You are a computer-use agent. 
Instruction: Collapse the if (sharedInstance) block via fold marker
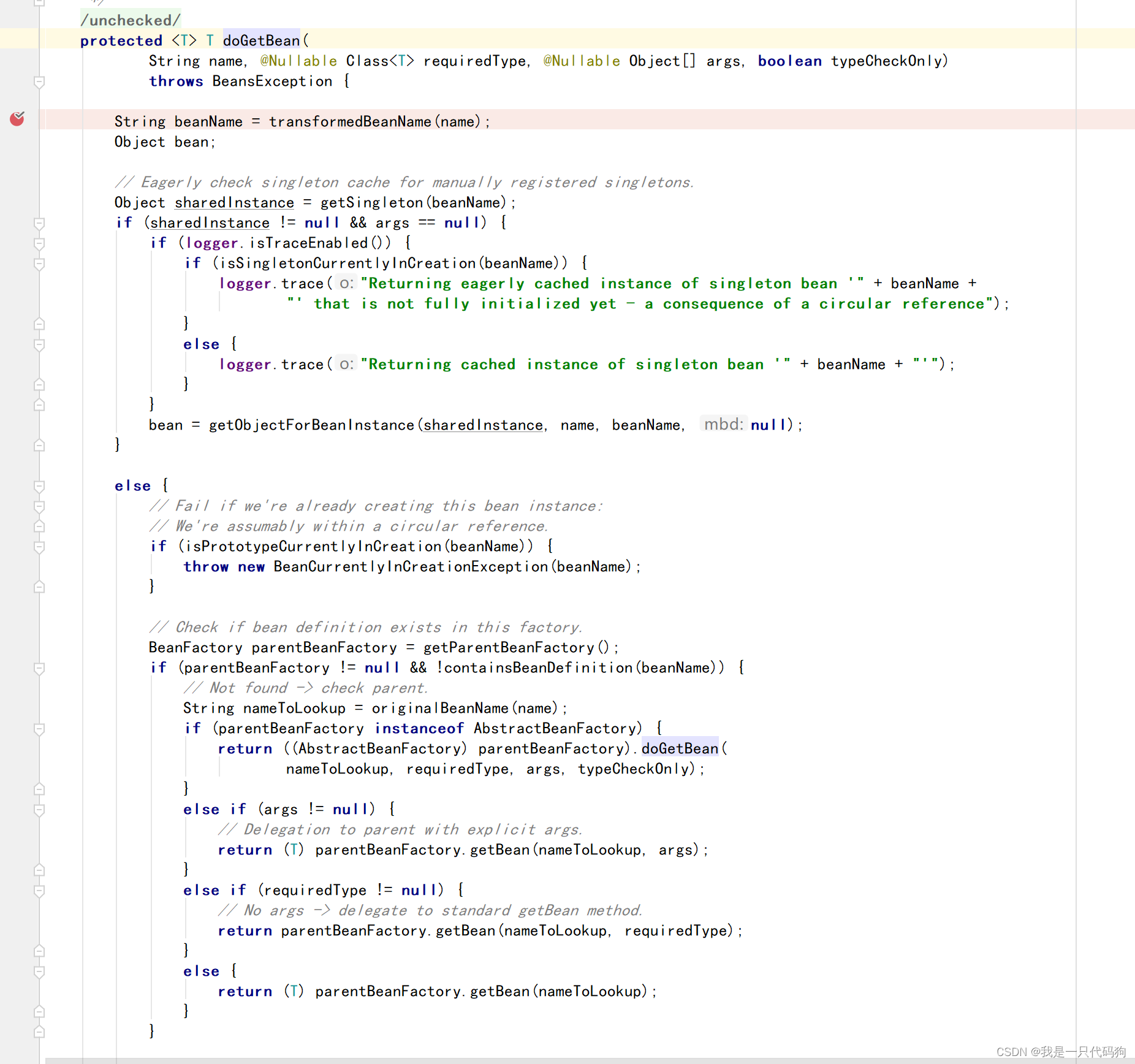point(39,224)
